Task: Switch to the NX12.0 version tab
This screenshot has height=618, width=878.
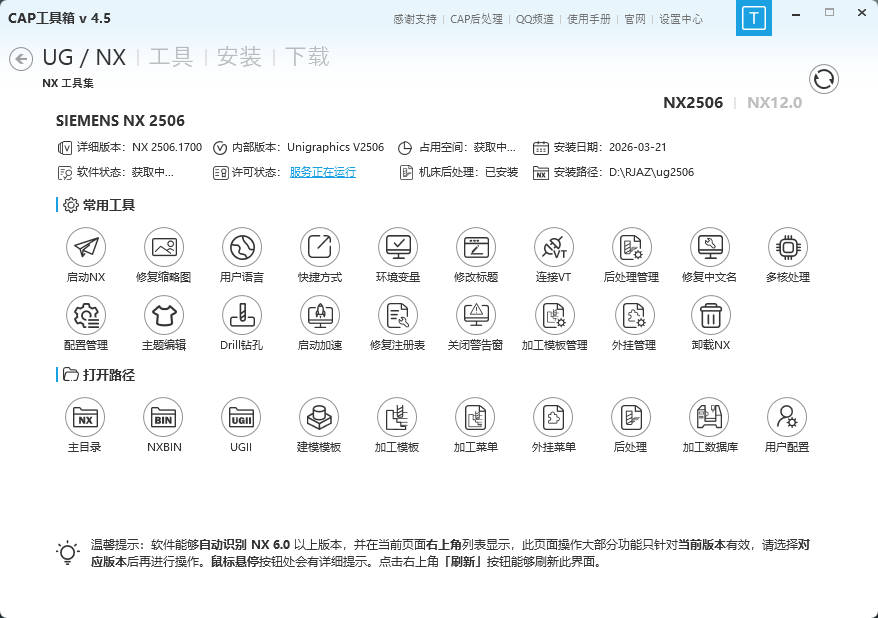Action: tap(774, 102)
